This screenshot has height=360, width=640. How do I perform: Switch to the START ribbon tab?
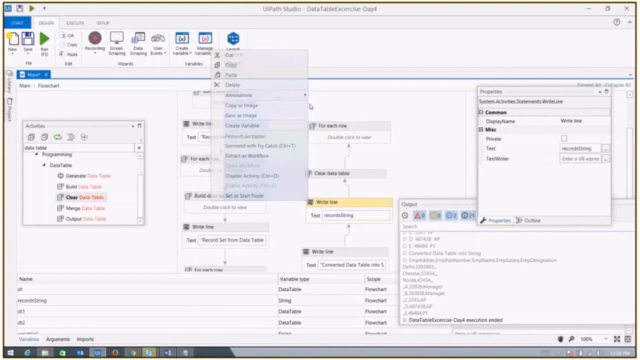pos(17,23)
